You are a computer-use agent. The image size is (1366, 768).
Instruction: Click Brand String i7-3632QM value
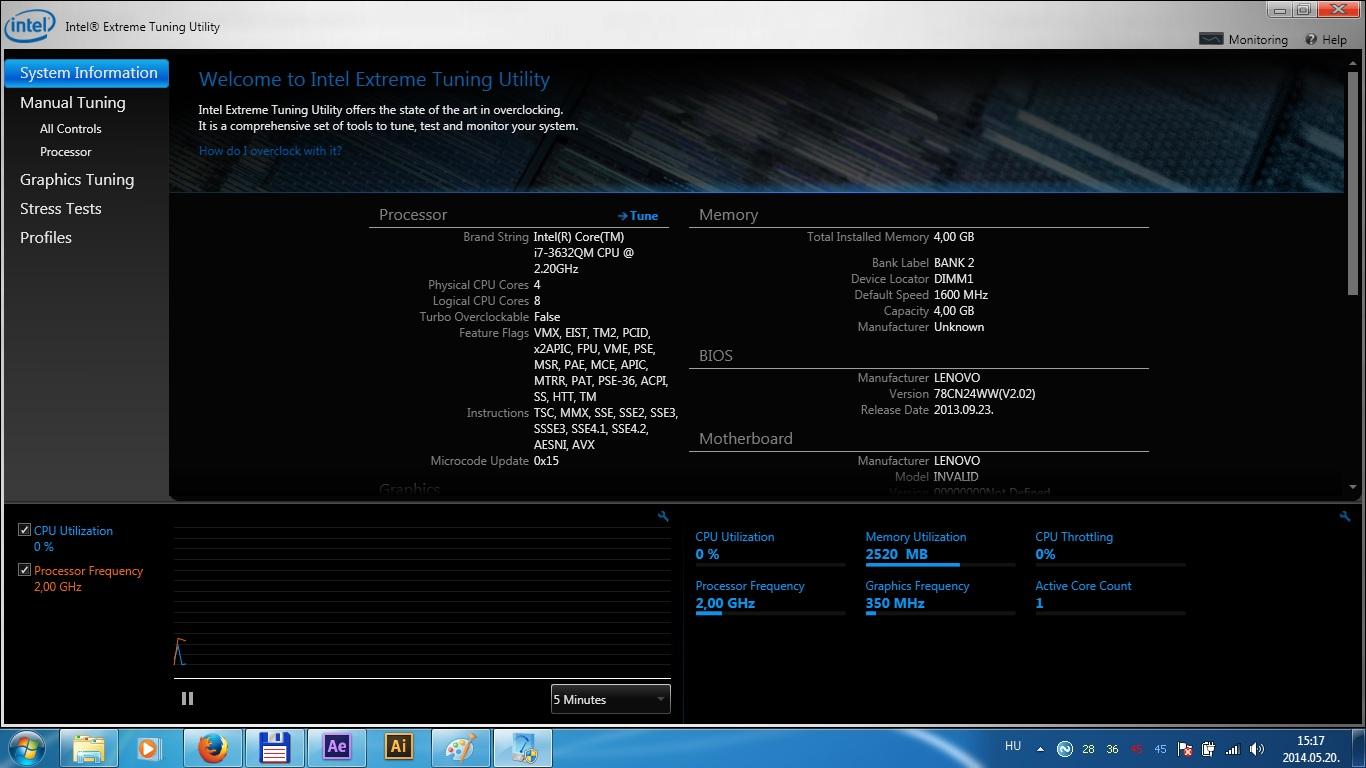(x=584, y=253)
